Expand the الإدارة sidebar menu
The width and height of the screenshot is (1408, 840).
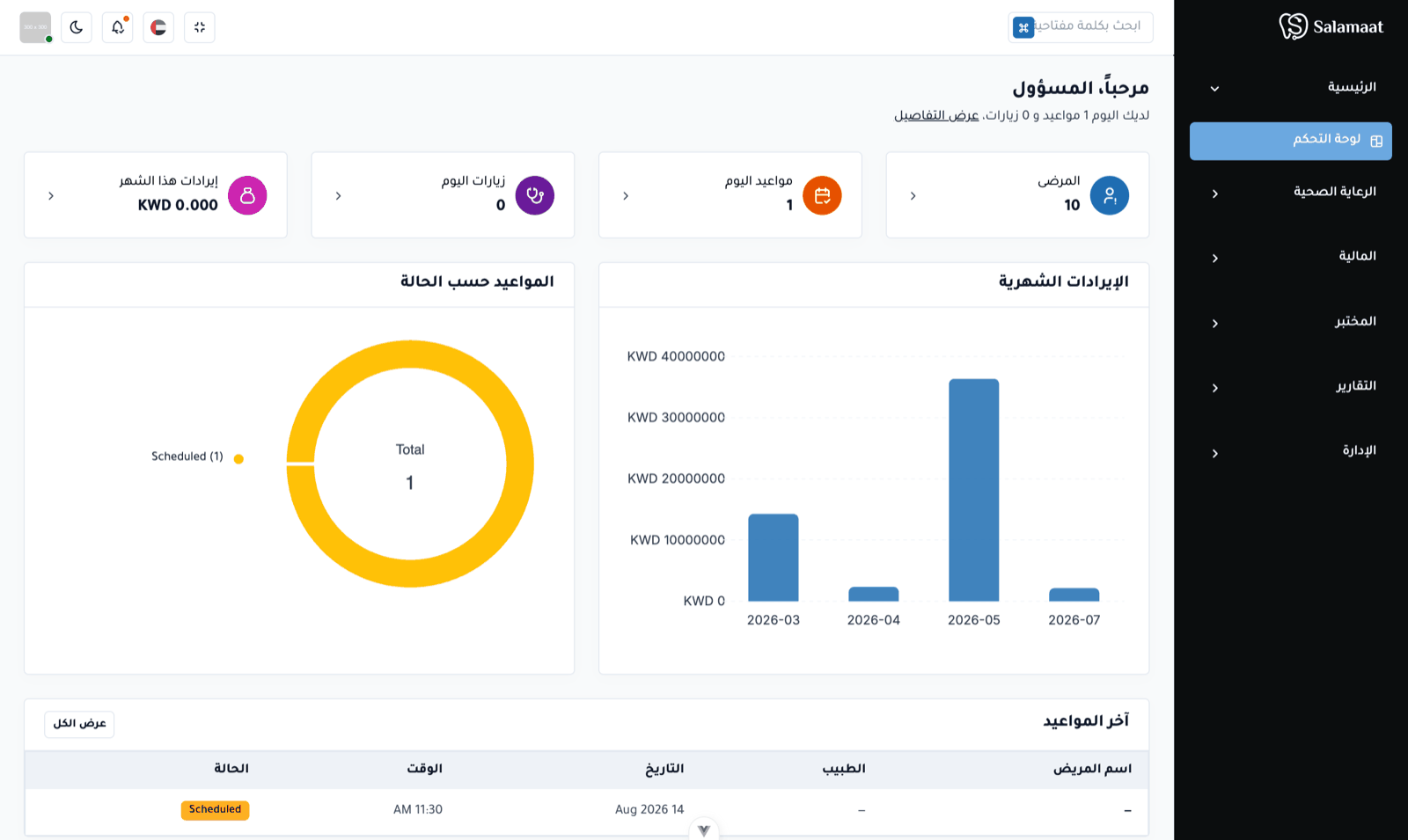pyautogui.click(x=1291, y=452)
